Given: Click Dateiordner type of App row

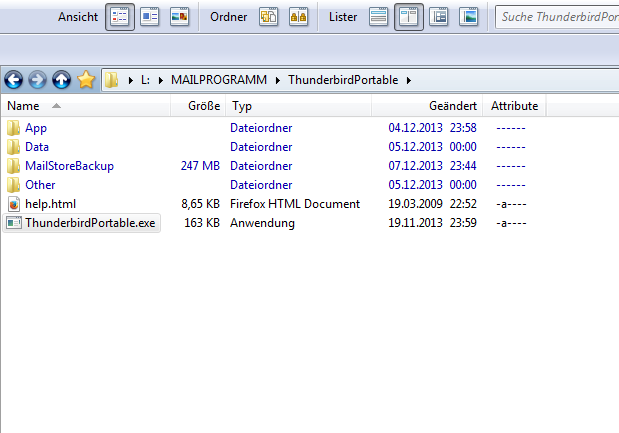Looking at the screenshot, I should click(x=261, y=128).
